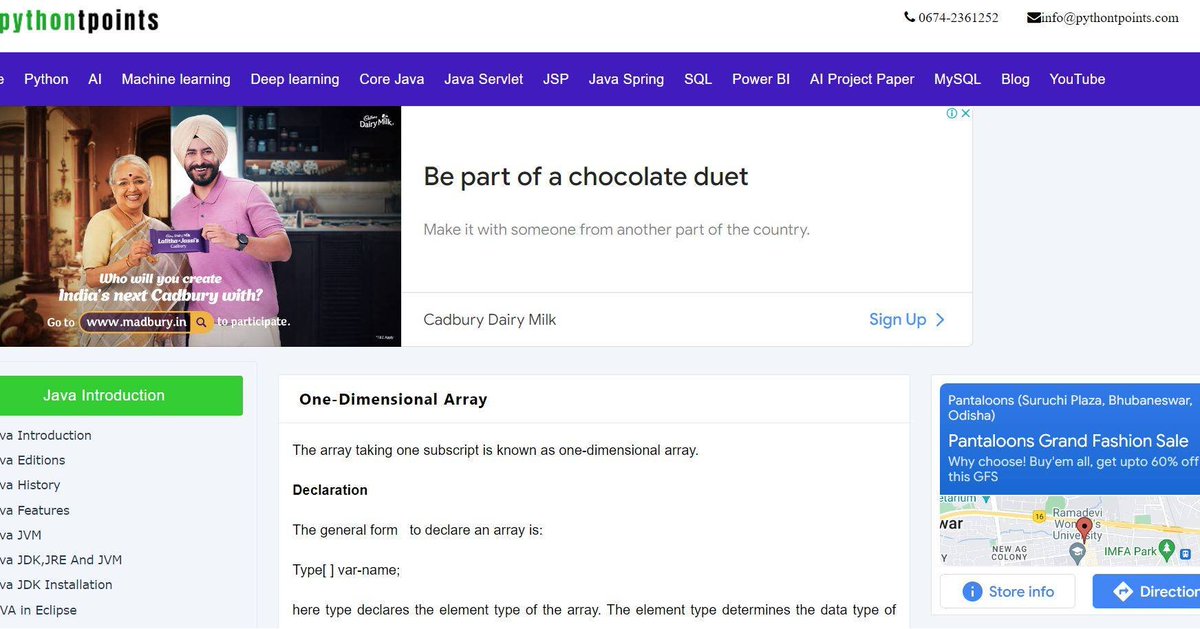Open Java History sidebar link

point(30,485)
